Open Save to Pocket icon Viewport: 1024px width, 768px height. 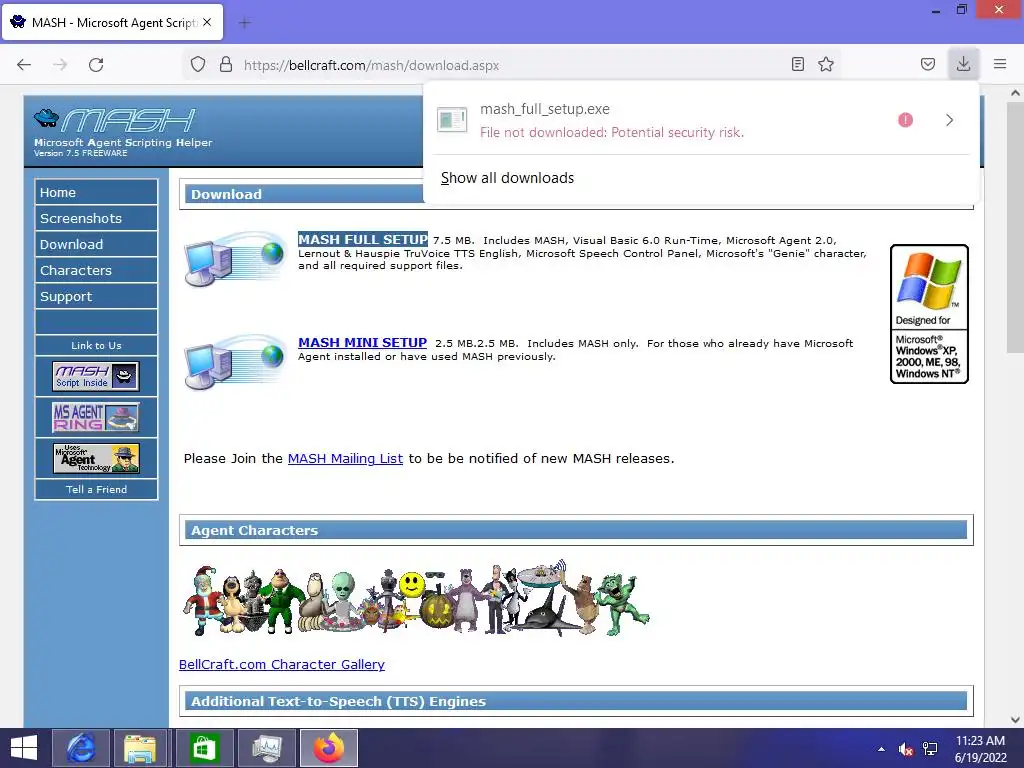[x=928, y=64]
